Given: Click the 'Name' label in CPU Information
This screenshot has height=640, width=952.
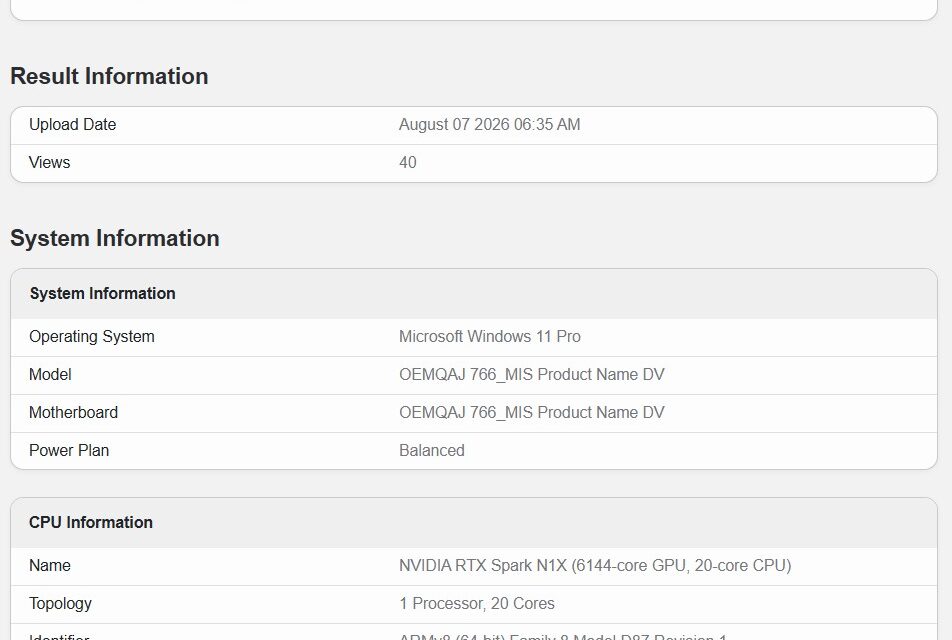Looking at the screenshot, I should tap(50, 566).
